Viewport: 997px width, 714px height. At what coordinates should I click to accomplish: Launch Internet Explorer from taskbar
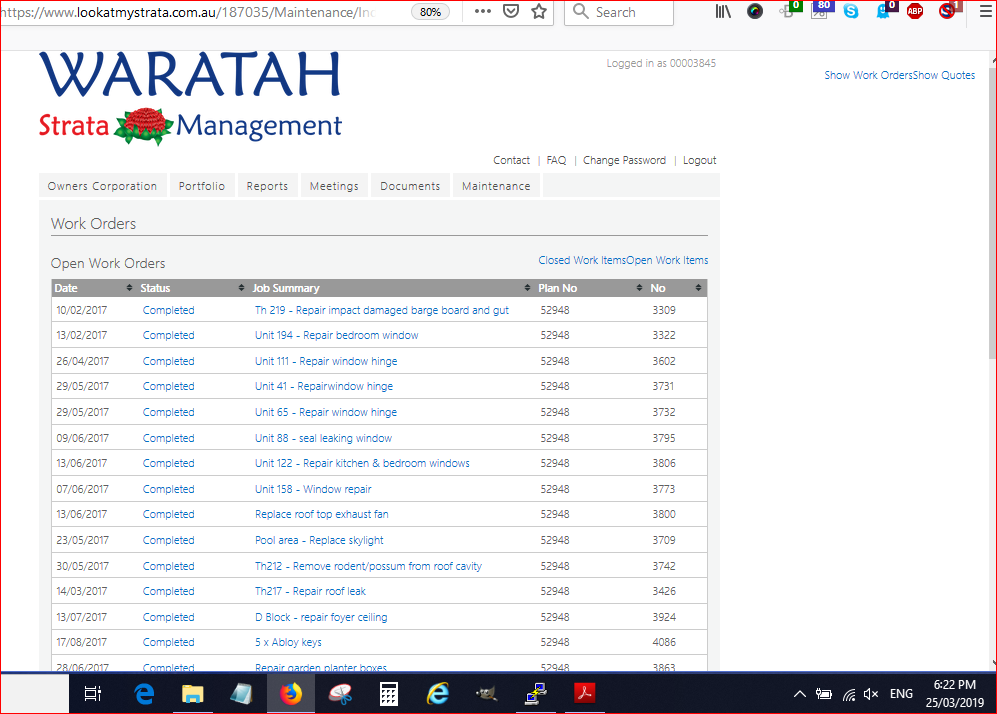pyautogui.click(x=437, y=694)
